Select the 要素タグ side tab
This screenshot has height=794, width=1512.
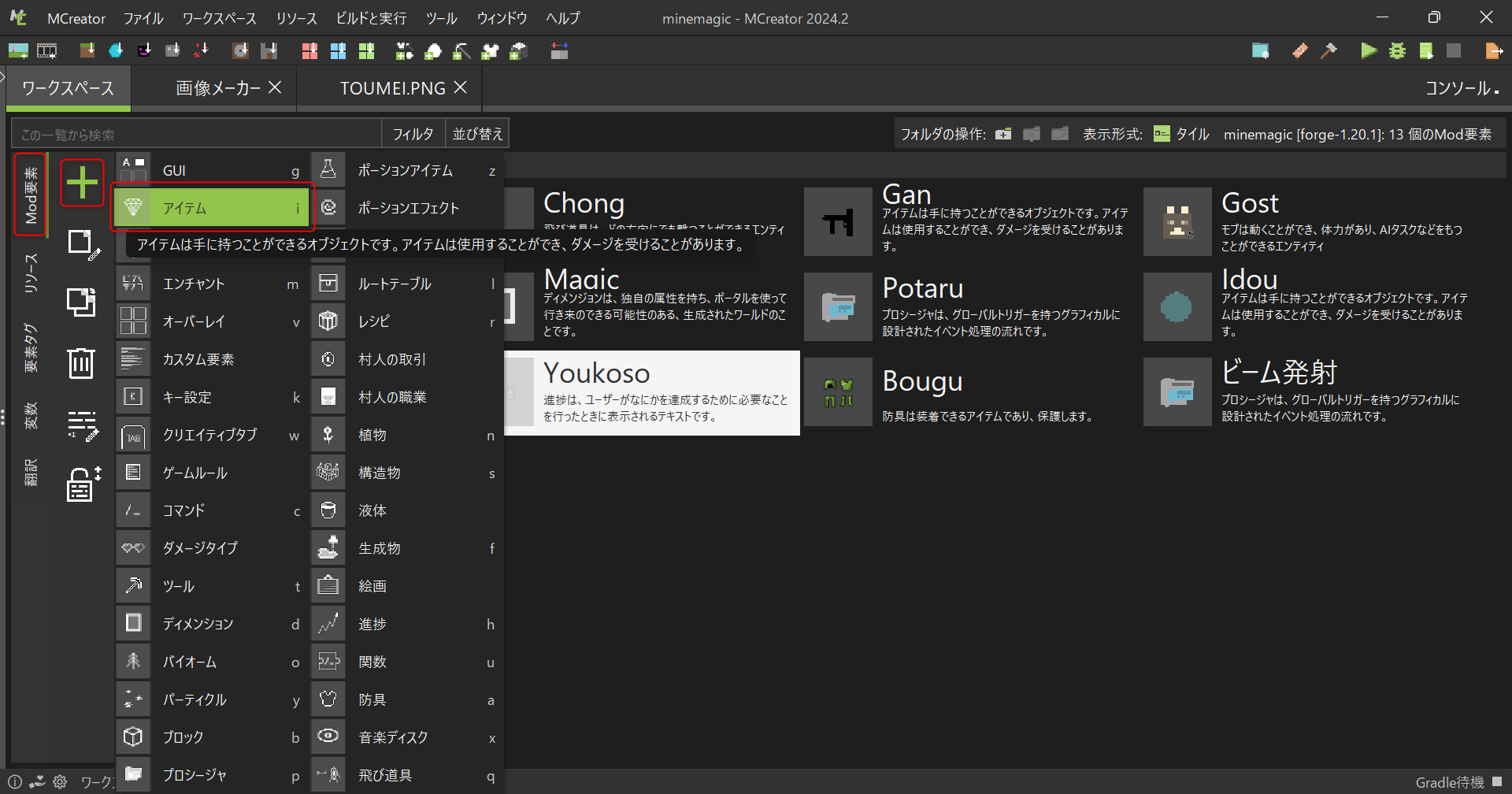click(x=31, y=347)
